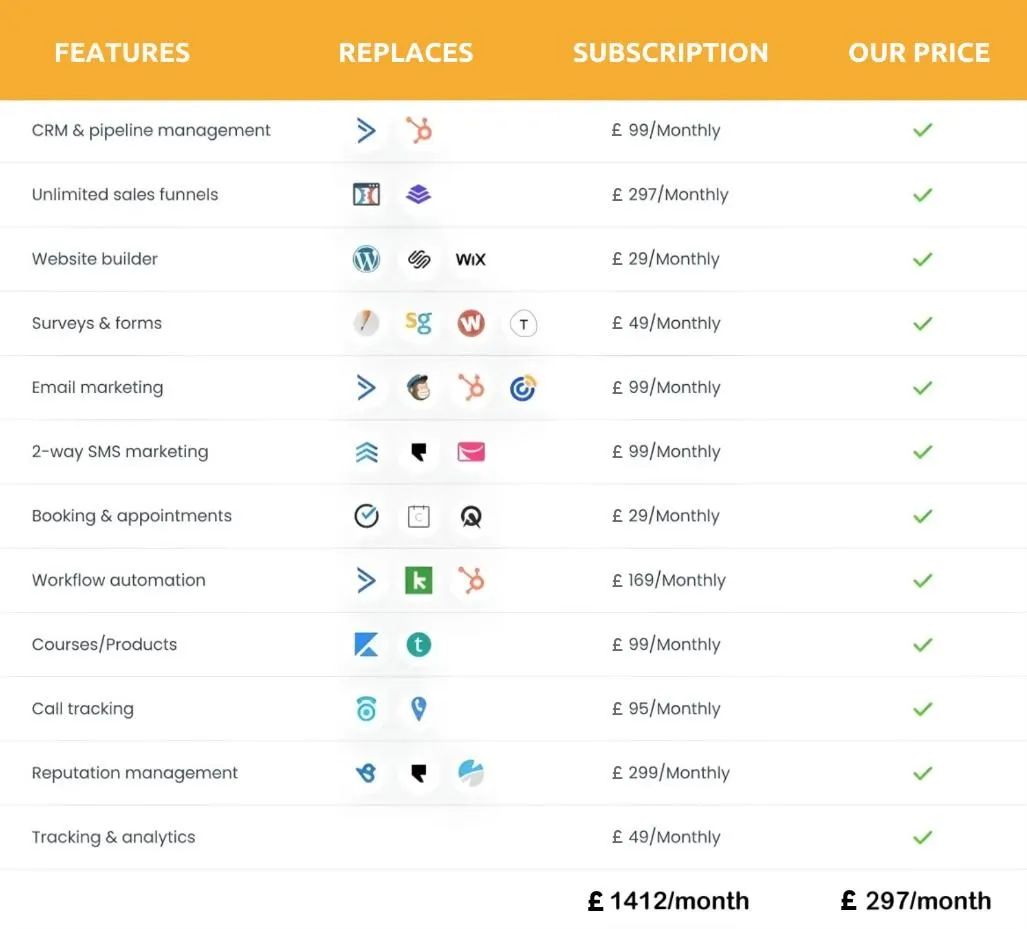
Task: Click the ClickFunnels icon beside Unlimited sales funnels
Action: click(366, 194)
